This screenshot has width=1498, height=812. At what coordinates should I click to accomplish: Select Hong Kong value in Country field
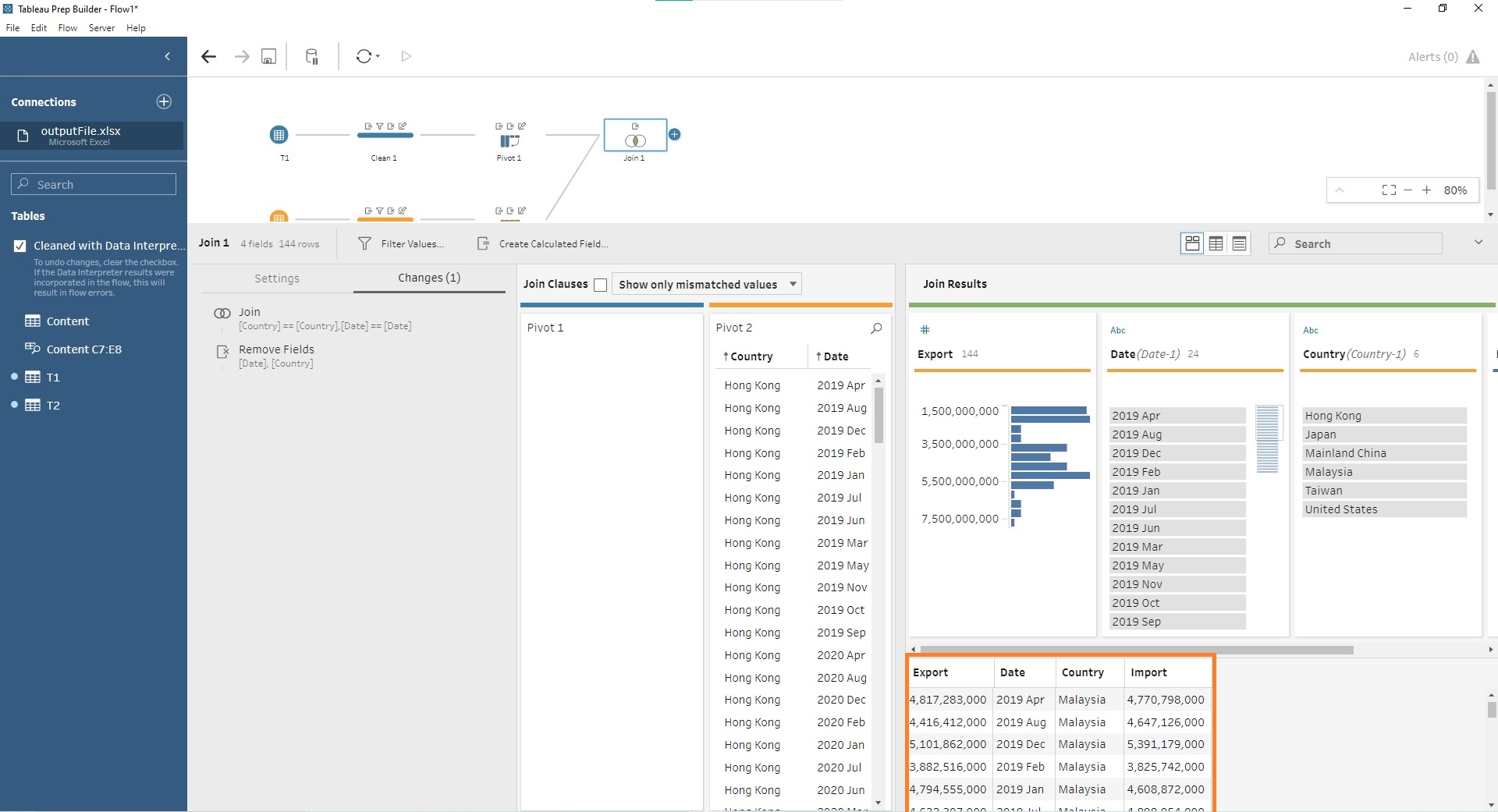pyautogui.click(x=1385, y=416)
